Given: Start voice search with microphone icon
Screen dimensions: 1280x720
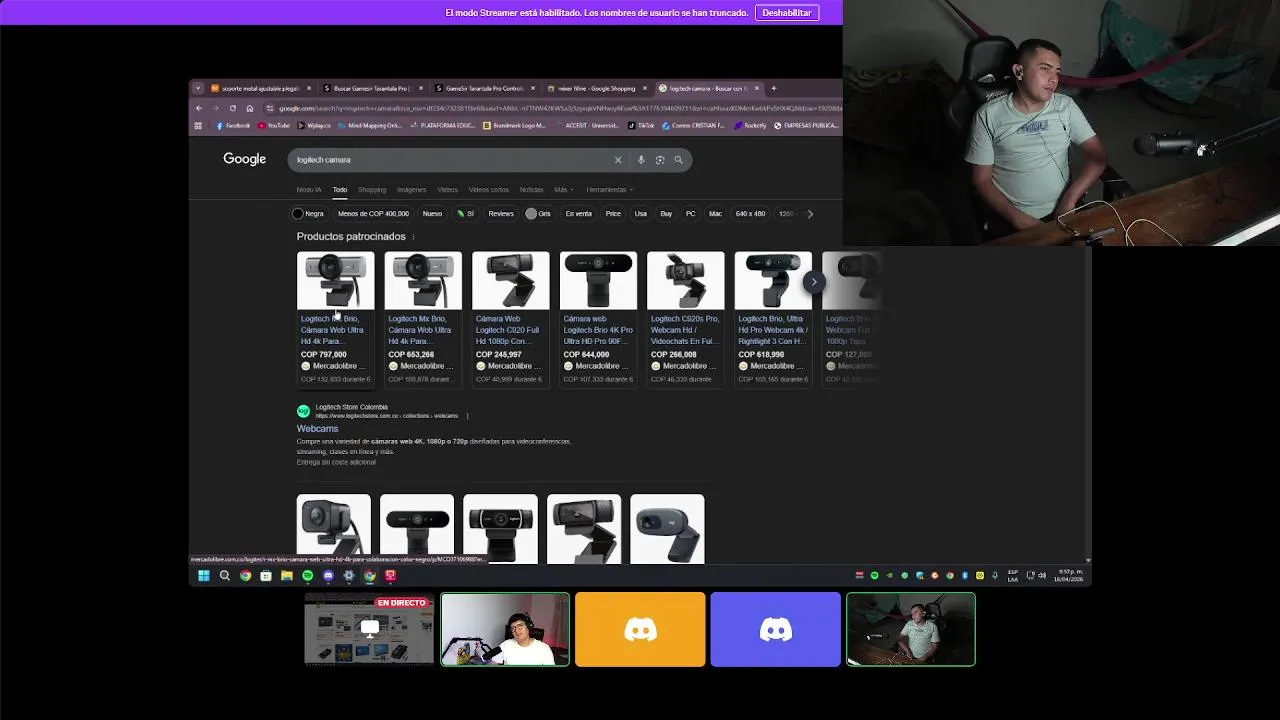Looking at the screenshot, I should coord(641,160).
